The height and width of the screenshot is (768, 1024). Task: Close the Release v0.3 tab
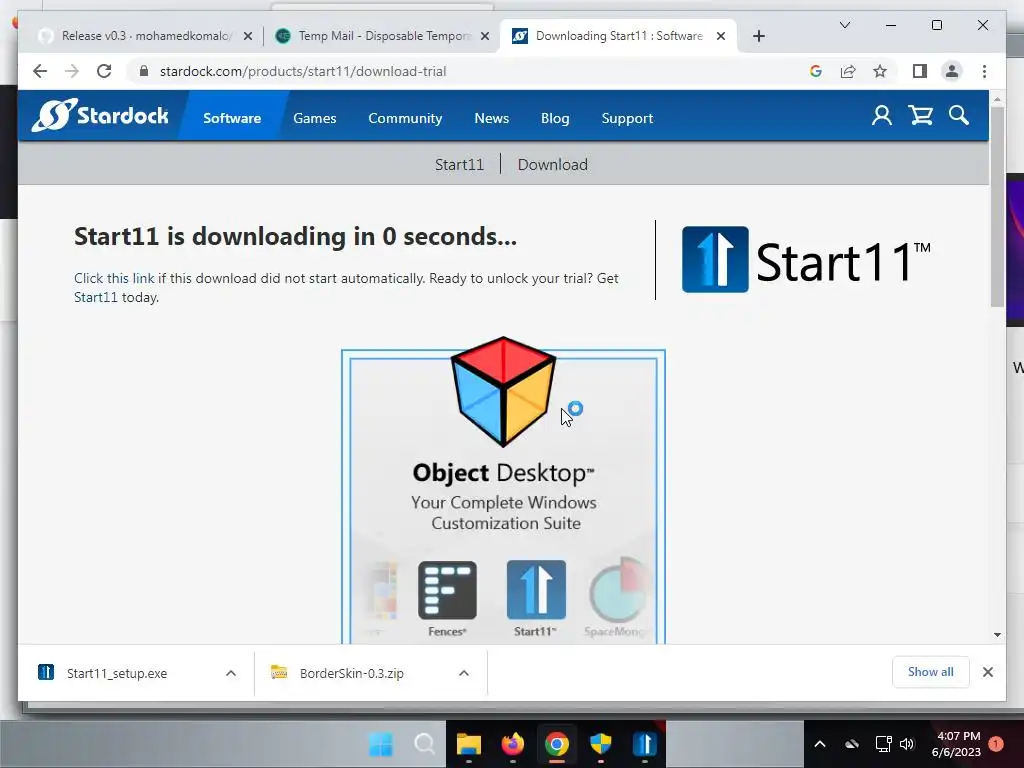(248, 36)
